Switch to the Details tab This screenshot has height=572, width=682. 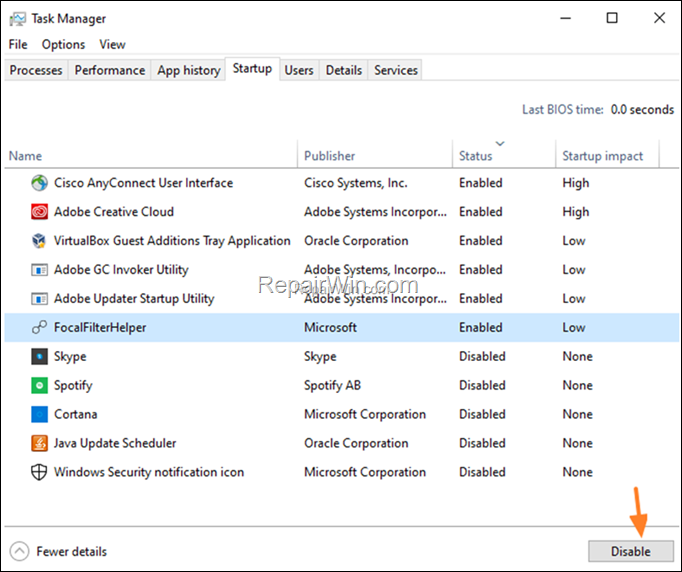click(x=344, y=70)
